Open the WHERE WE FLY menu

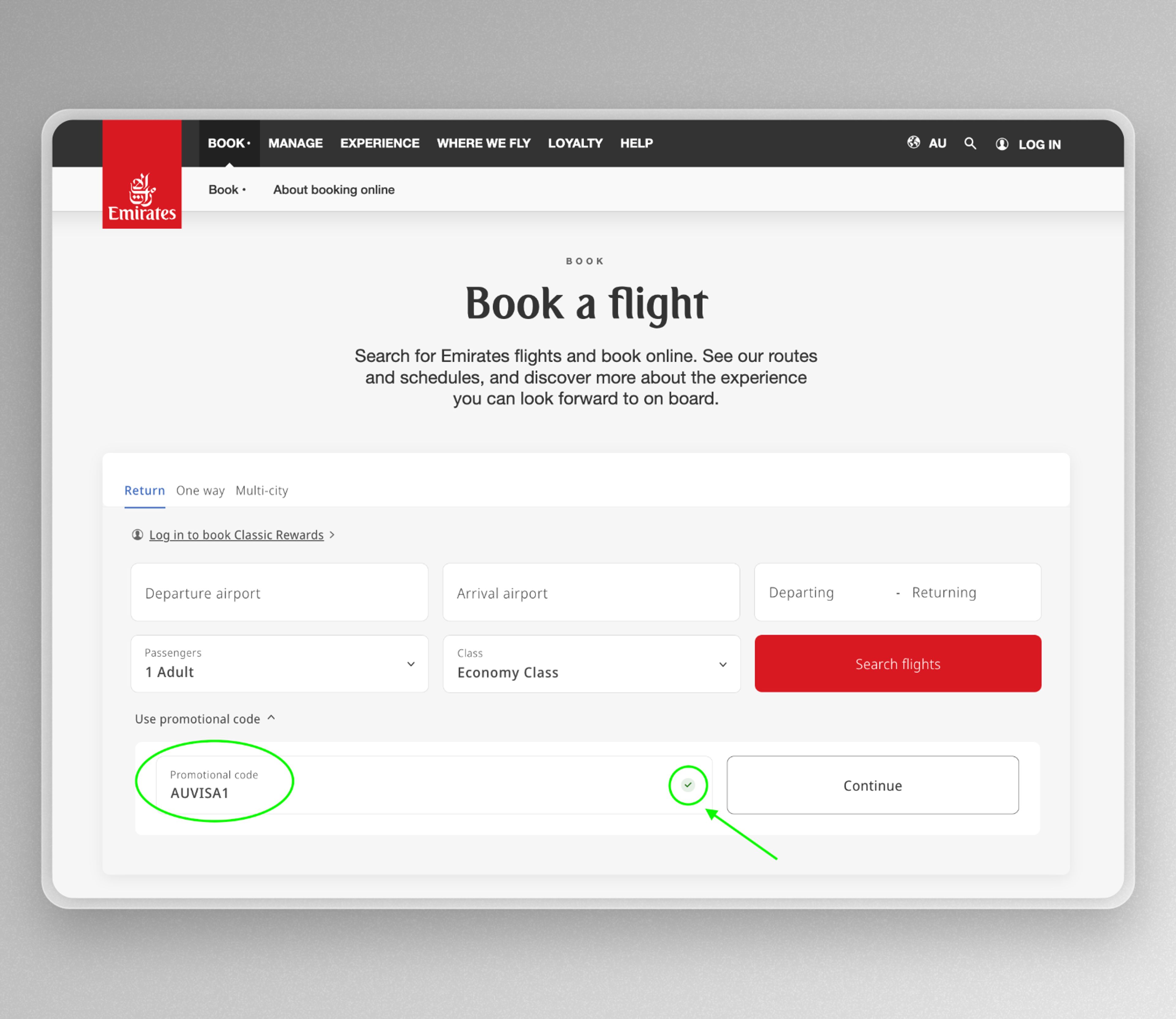[483, 143]
